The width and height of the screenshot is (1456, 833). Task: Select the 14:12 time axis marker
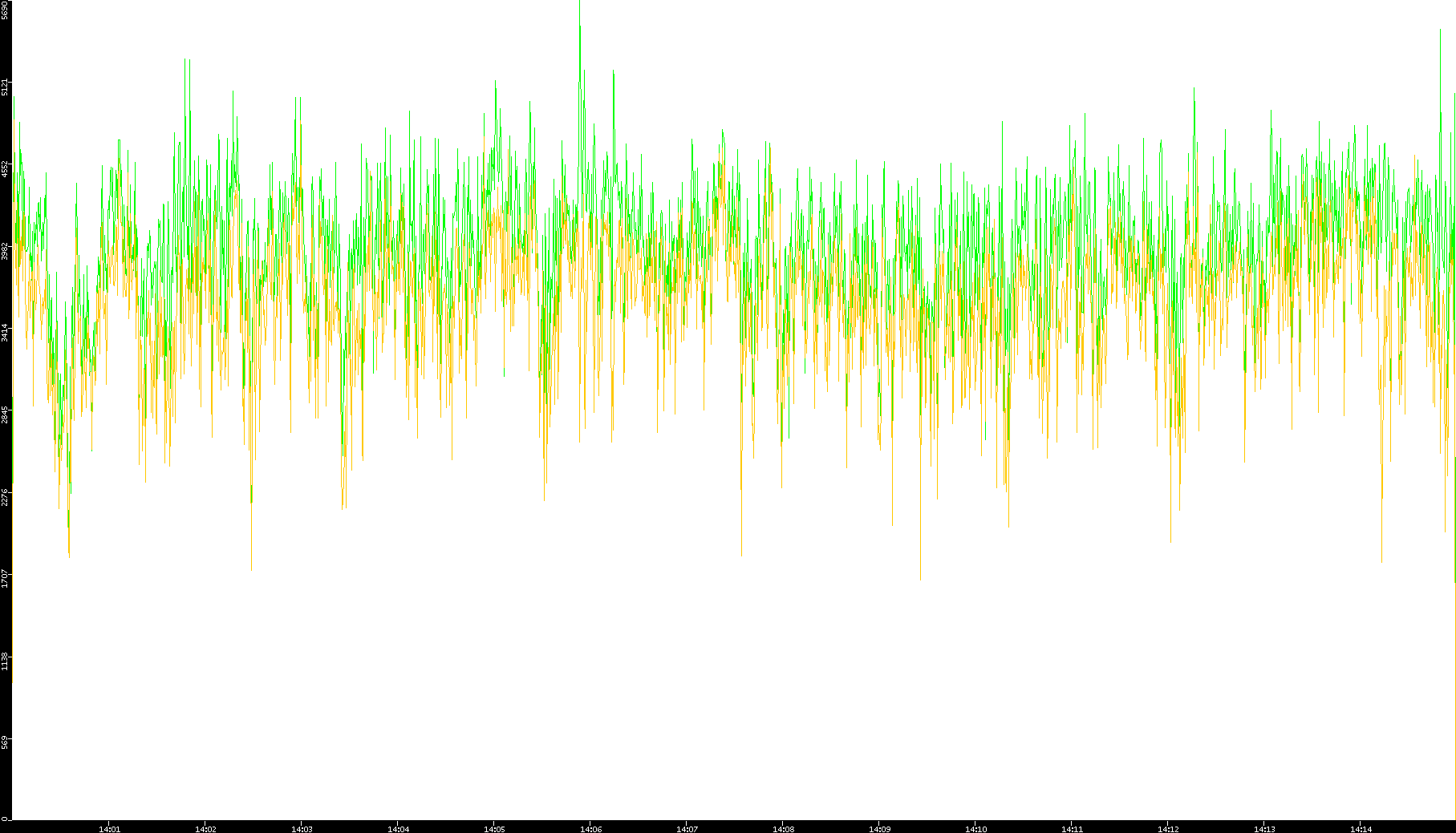point(1168,829)
